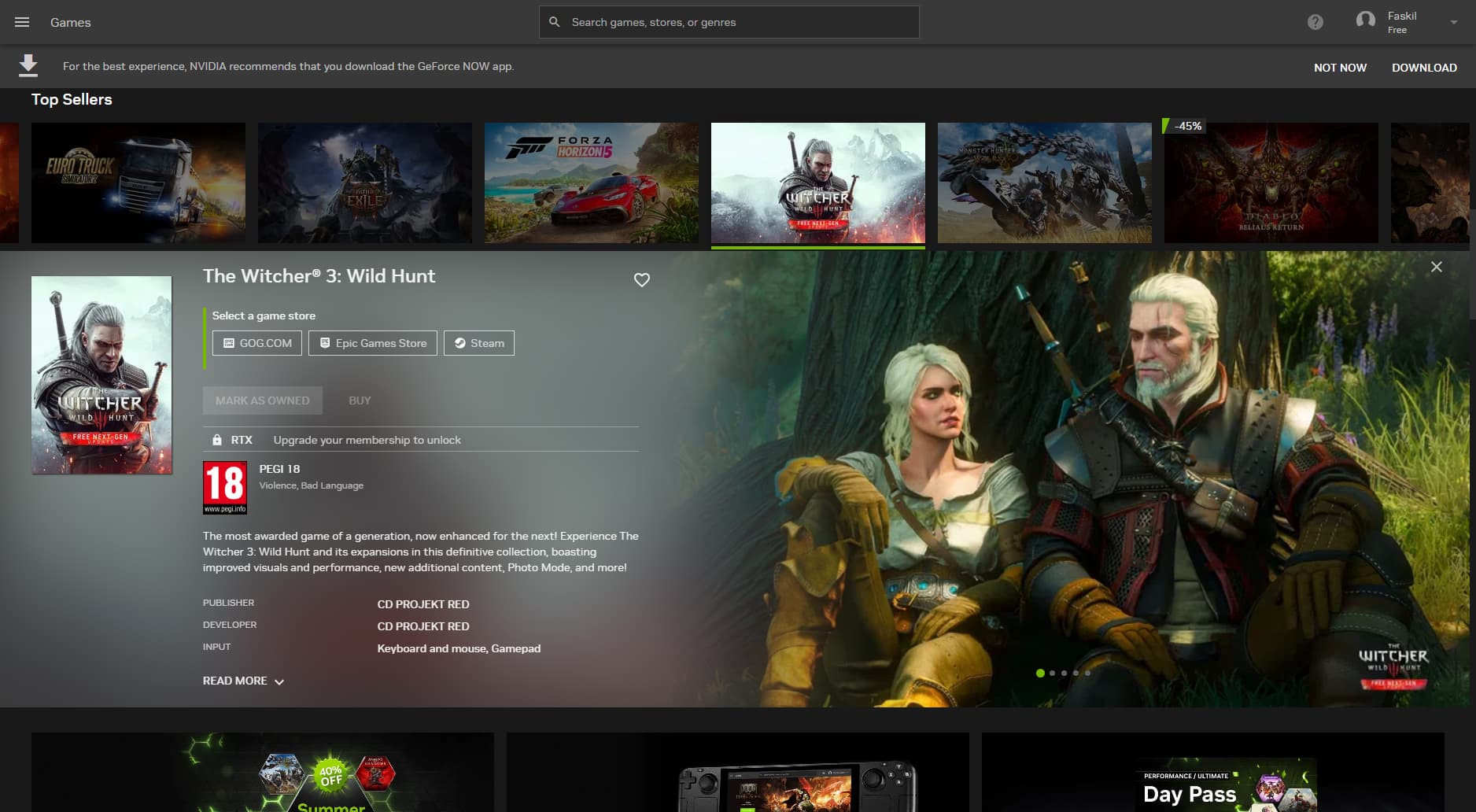Click the MARK AS OWNED button
This screenshot has width=1476, height=812.
point(263,400)
